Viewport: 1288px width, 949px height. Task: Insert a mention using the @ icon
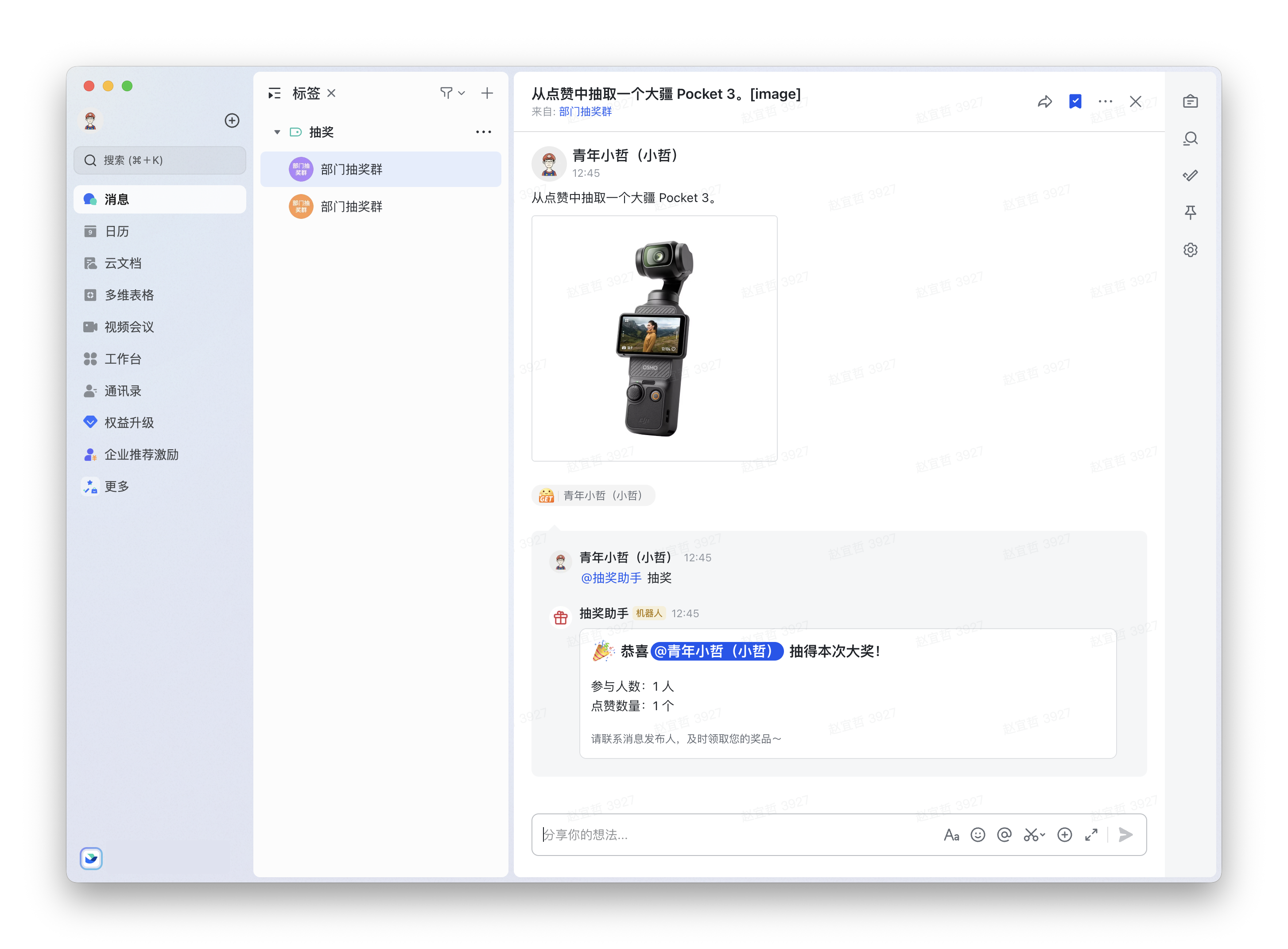coord(1005,835)
